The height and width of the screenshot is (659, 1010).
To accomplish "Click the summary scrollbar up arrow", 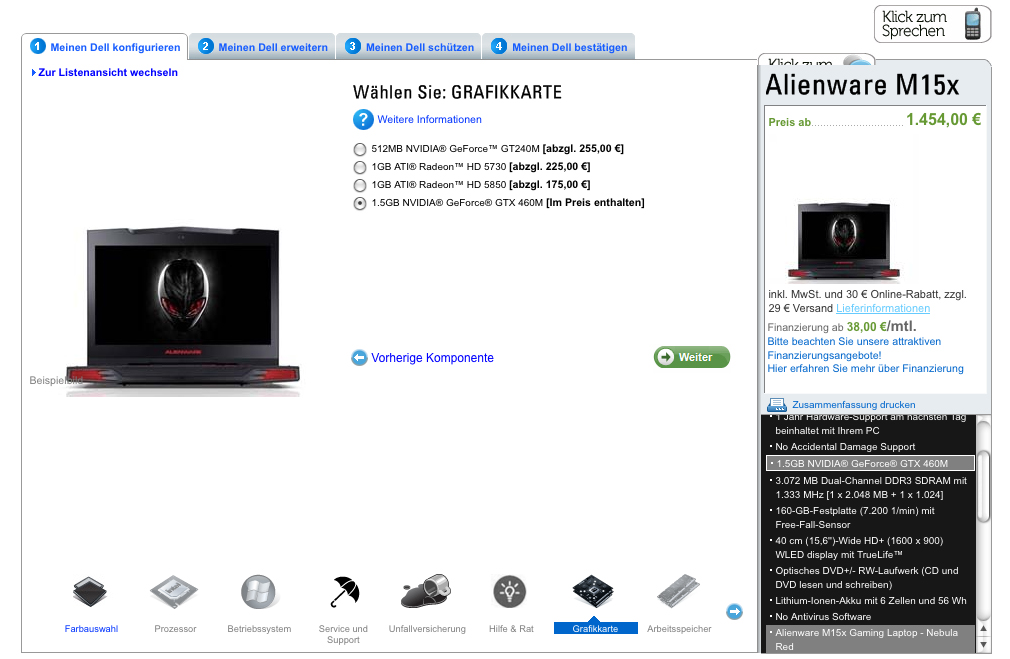I will (984, 629).
